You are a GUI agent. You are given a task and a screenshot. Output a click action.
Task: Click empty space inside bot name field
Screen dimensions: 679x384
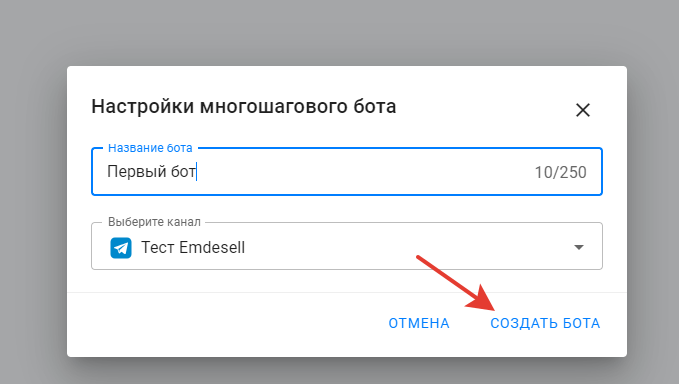(364, 172)
